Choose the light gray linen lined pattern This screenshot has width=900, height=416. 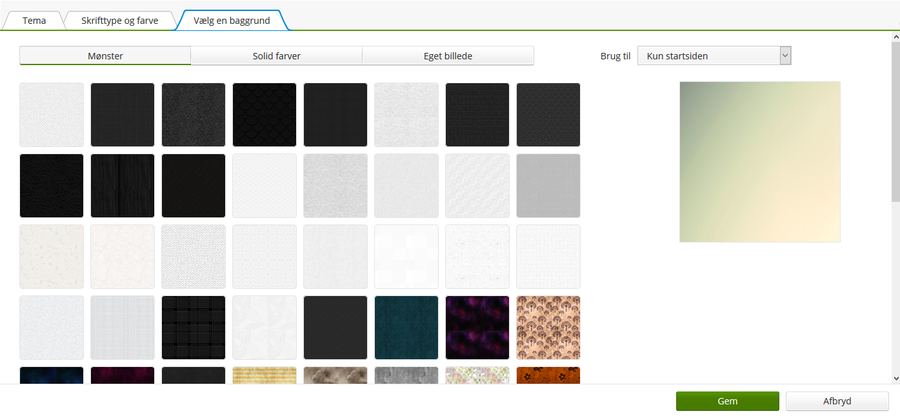(x=122, y=328)
